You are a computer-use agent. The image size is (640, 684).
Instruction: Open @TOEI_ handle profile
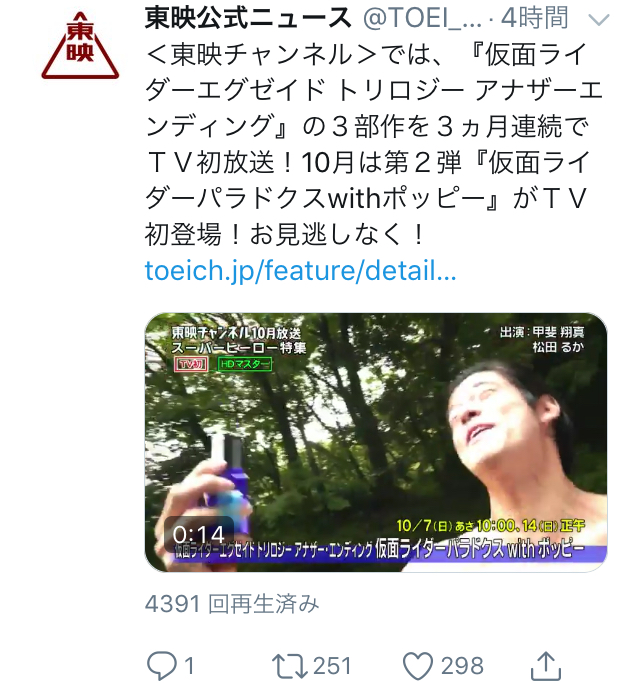point(422,18)
